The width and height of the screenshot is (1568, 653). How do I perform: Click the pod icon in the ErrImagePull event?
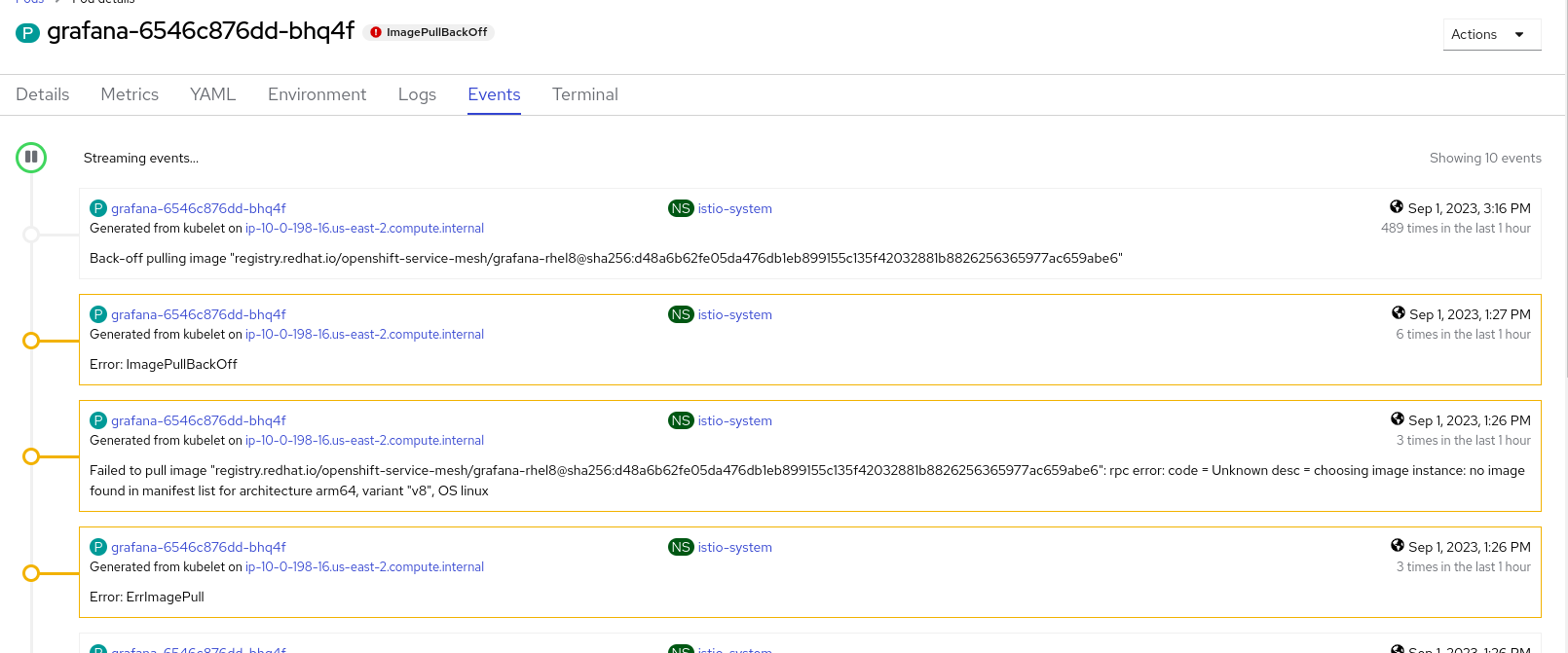tap(98, 547)
